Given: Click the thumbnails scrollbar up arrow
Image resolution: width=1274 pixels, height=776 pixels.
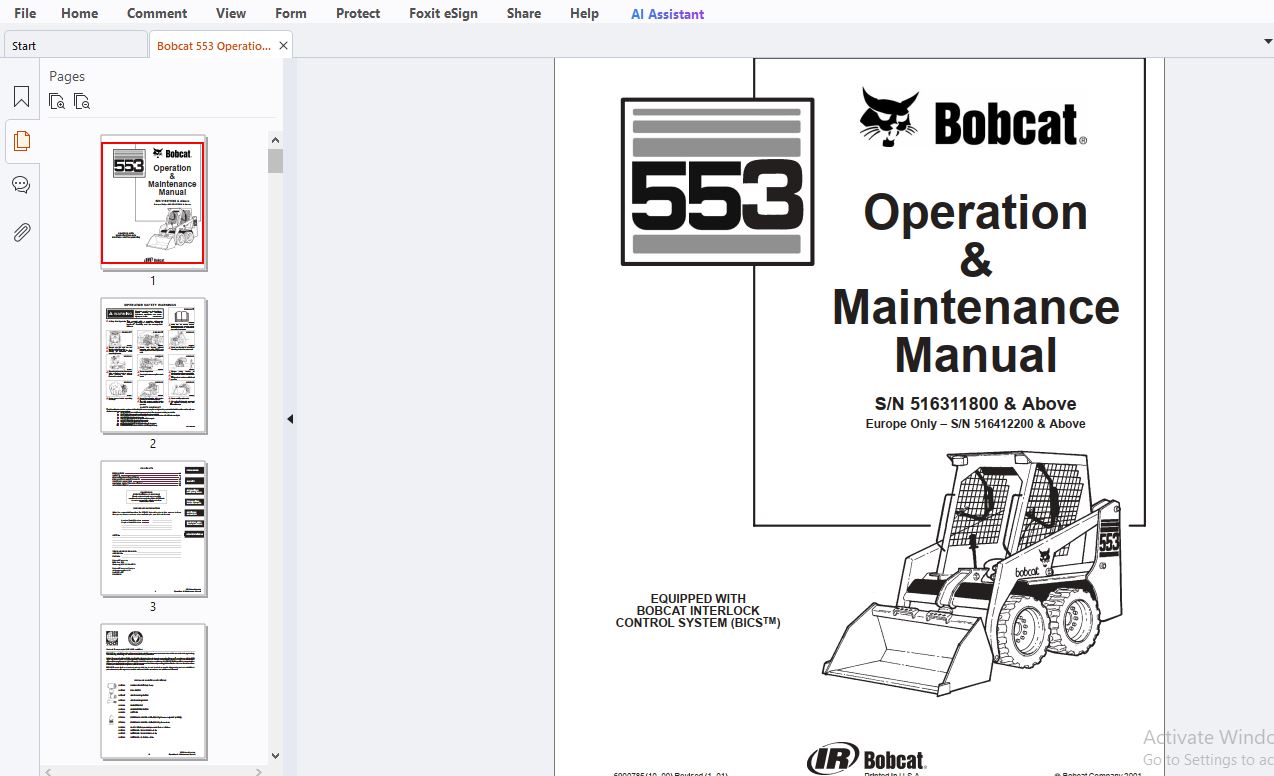Looking at the screenshot, I should [275, 139].
